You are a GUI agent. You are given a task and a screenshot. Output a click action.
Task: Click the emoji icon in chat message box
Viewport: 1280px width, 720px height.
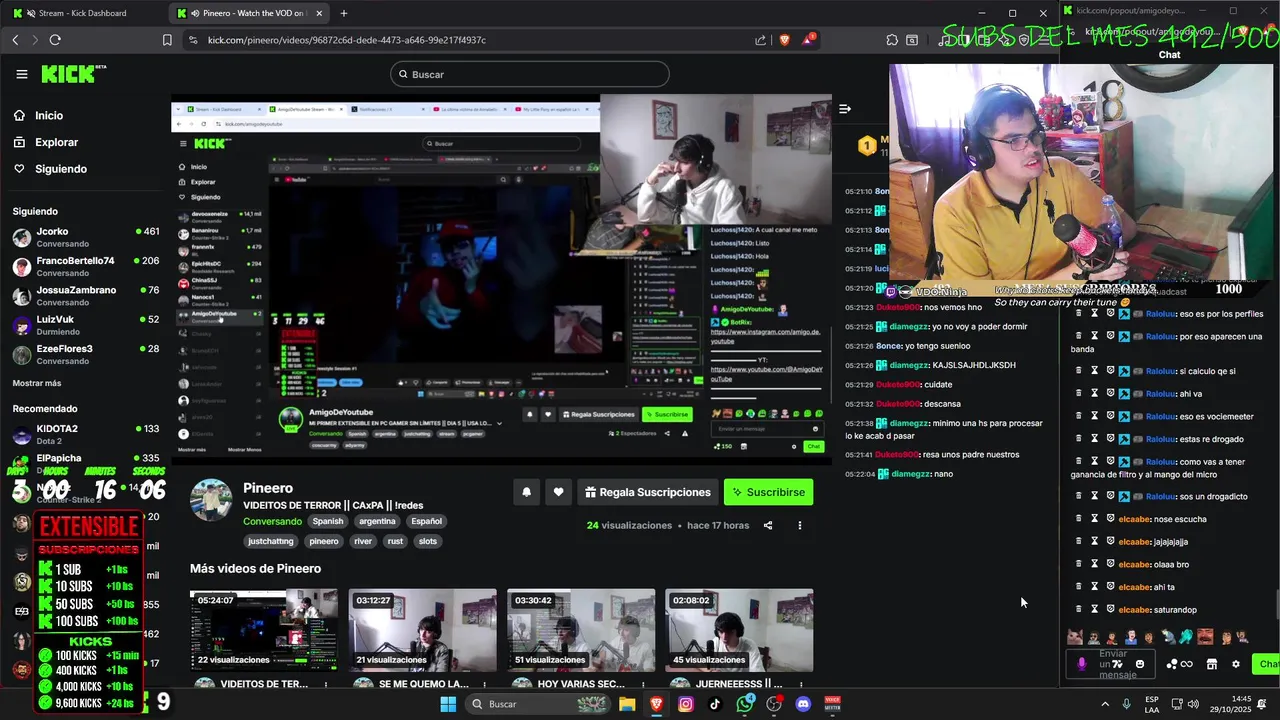pyautogui.click(x=1140, y=664)
